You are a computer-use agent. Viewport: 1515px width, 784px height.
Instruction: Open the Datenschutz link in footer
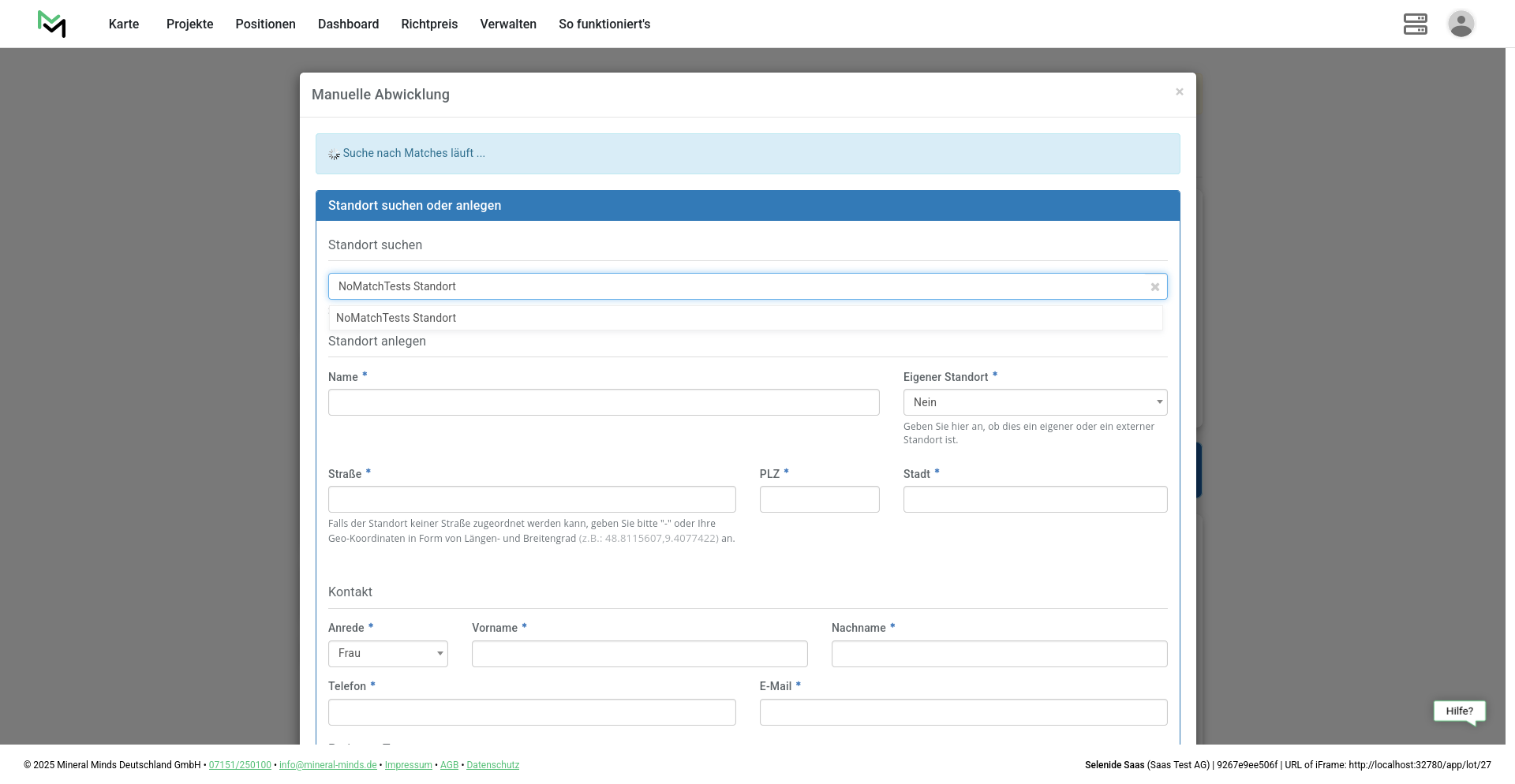click(x=492, y=765)
